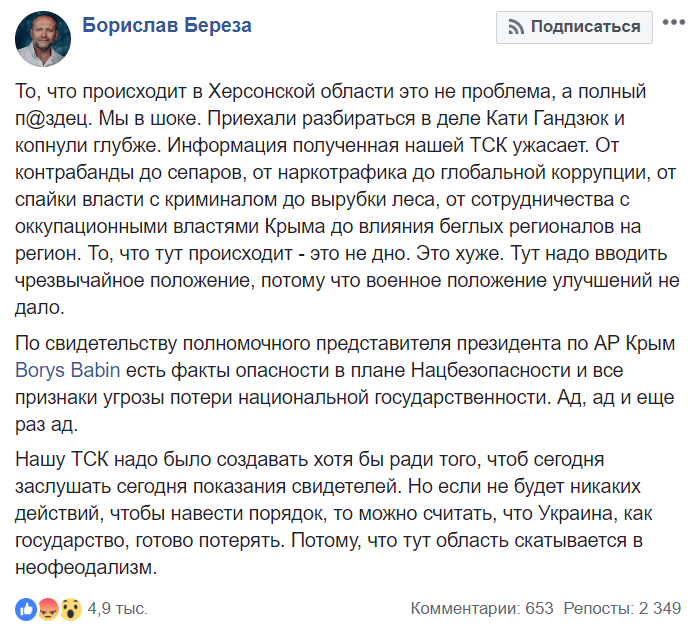This screenshot has height=635, width=692.
Task: Open the 4,9 тыс. reactions list
Action: [x=117, y=609]
